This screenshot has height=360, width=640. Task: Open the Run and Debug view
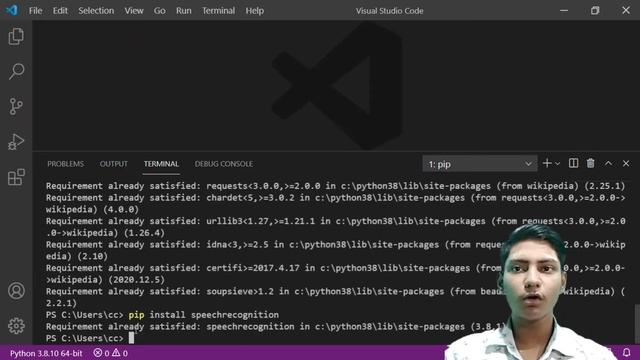tap(16, 142)
